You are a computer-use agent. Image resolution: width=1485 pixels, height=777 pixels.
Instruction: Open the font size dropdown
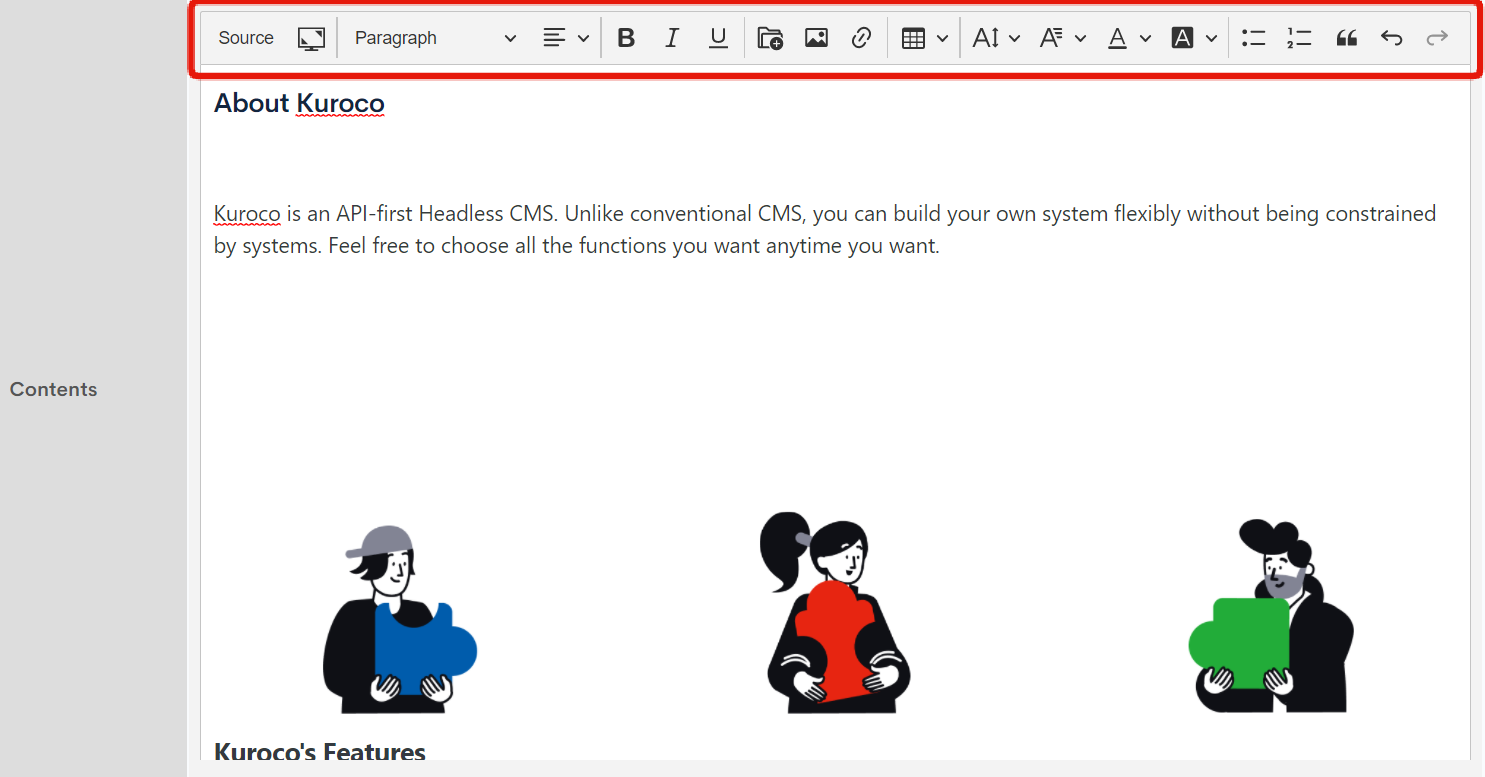(996, 38)
